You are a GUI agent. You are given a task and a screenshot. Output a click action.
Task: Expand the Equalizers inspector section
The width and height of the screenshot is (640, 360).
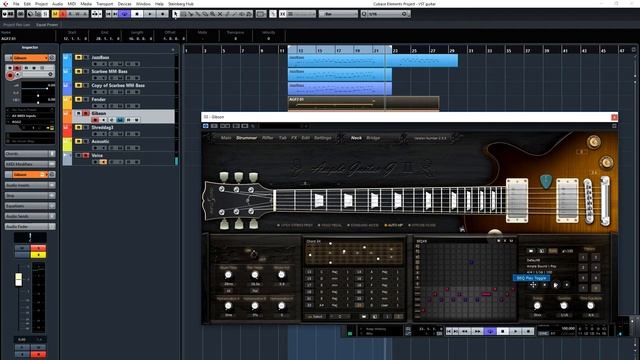point(30,206)
